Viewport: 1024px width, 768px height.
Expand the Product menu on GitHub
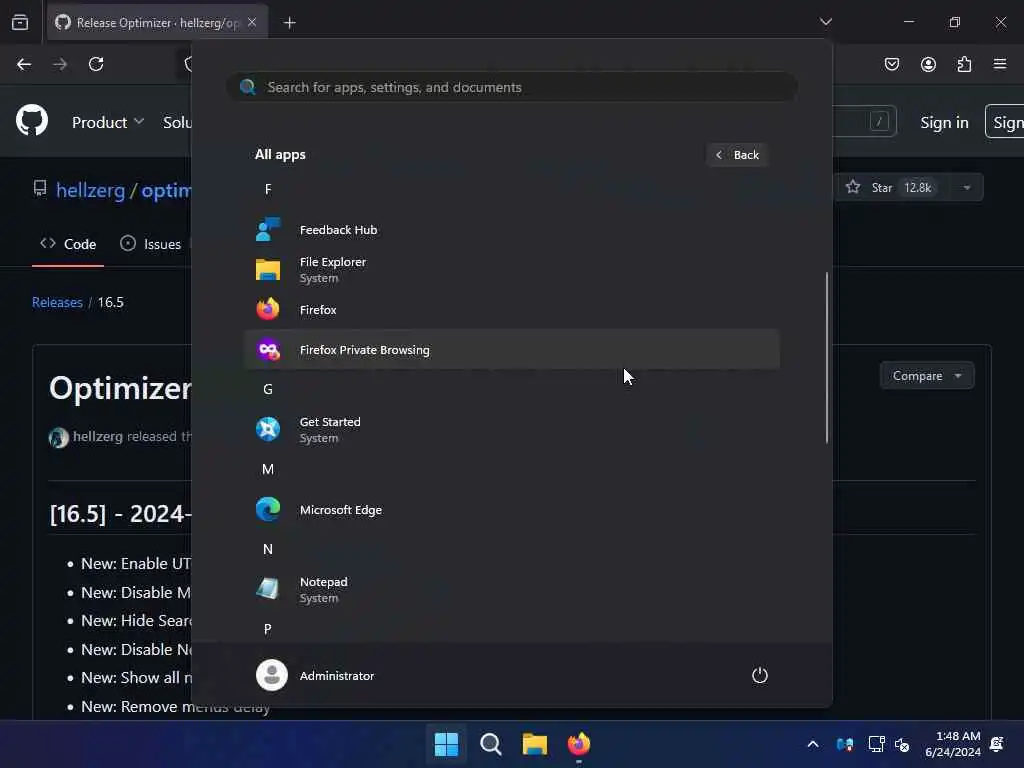click(108, 122)
